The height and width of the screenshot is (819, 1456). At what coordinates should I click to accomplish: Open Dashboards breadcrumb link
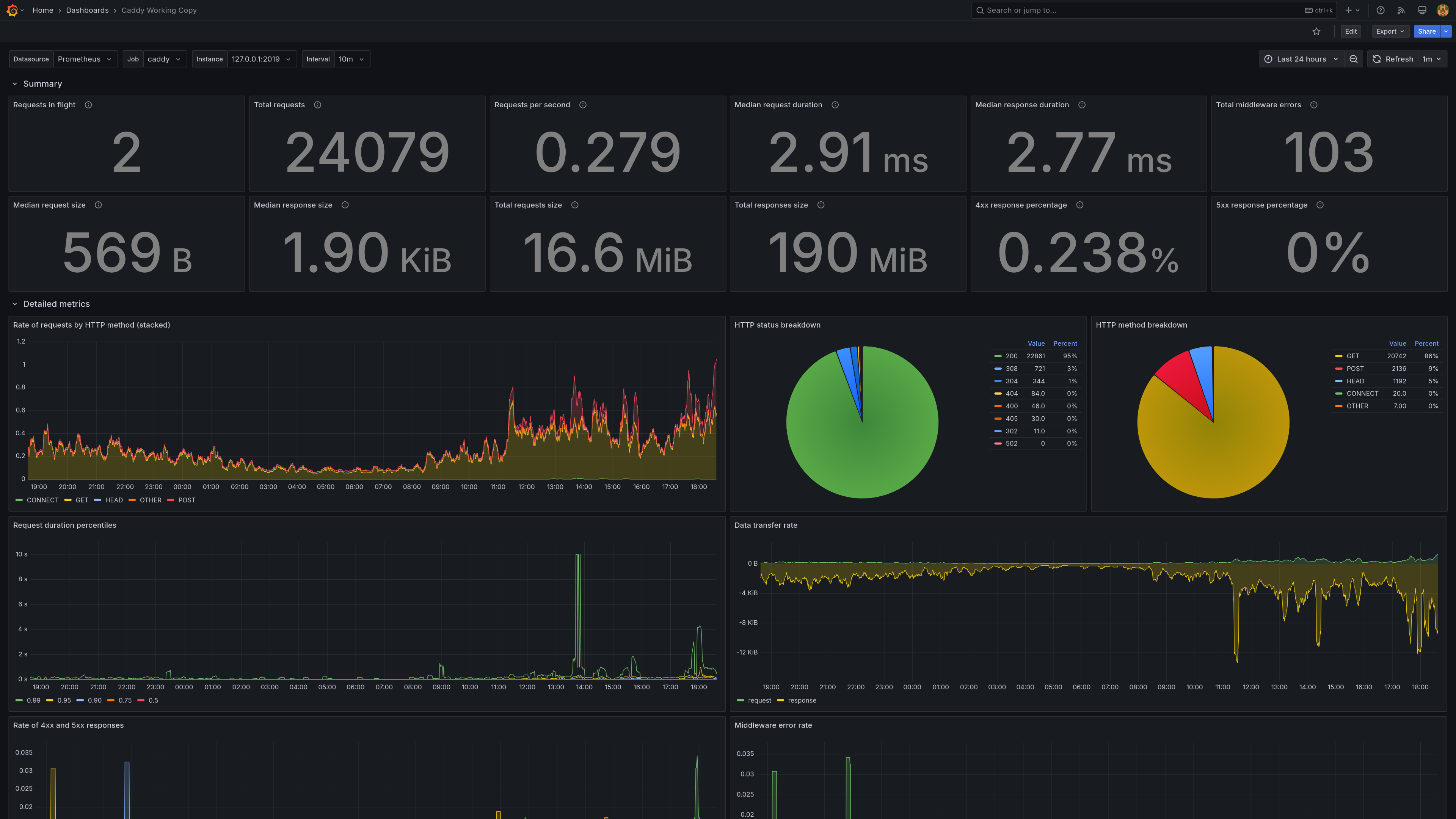click(87, 10)
